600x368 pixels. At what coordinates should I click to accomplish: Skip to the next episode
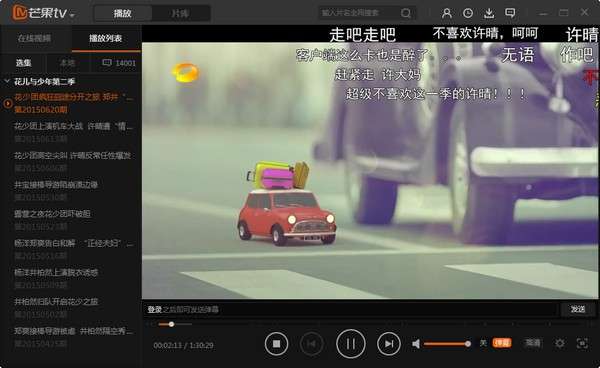pos(389,344)
